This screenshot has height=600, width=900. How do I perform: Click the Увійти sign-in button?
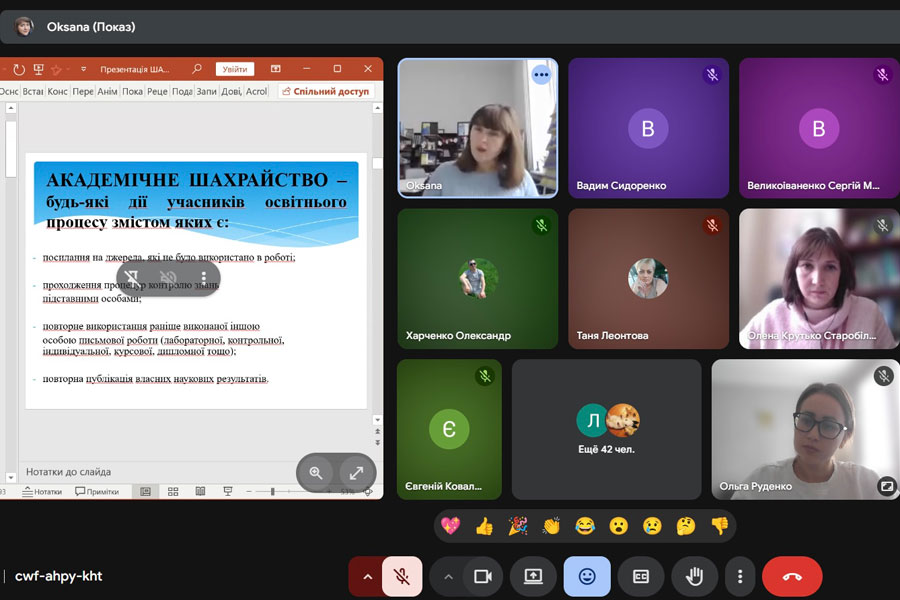point(235,69)
